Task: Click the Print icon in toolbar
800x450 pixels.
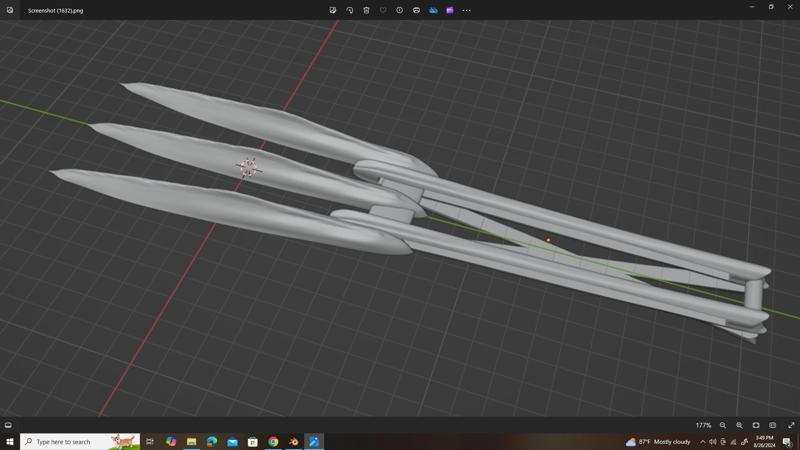Action: 416,10
